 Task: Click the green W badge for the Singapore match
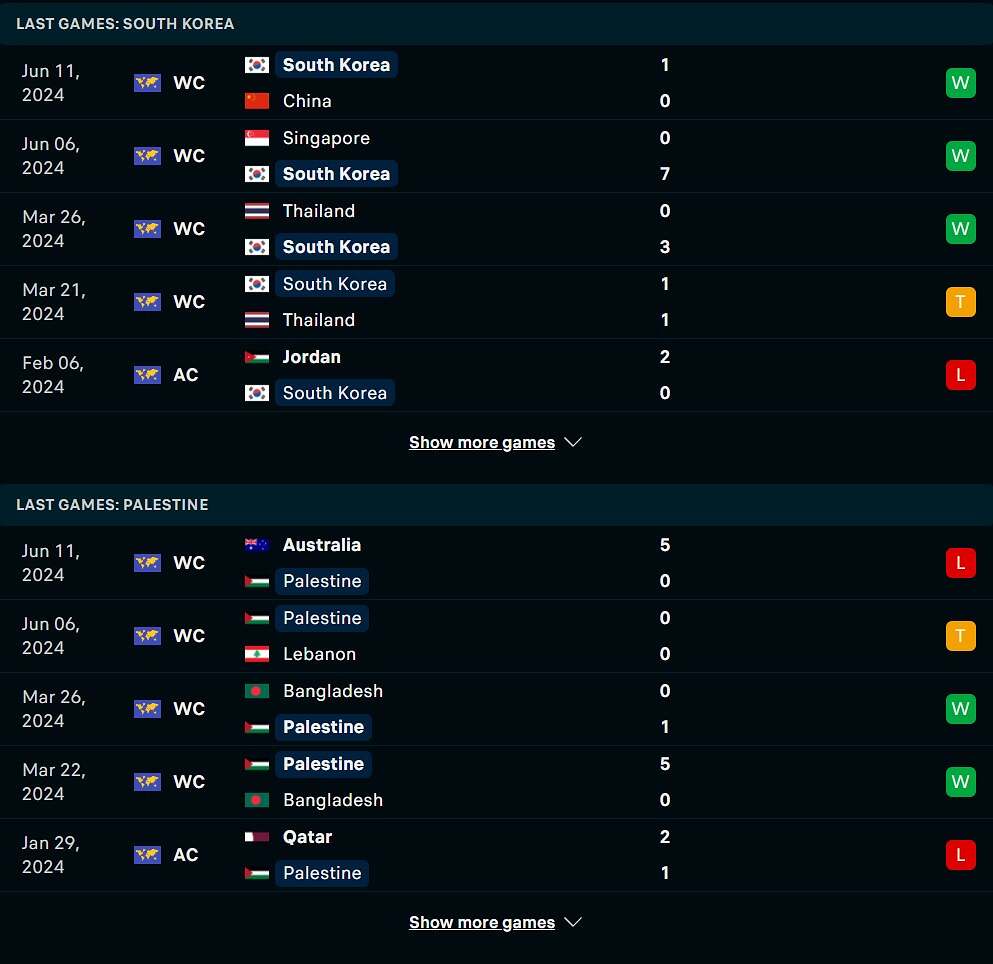coord(960,155)
